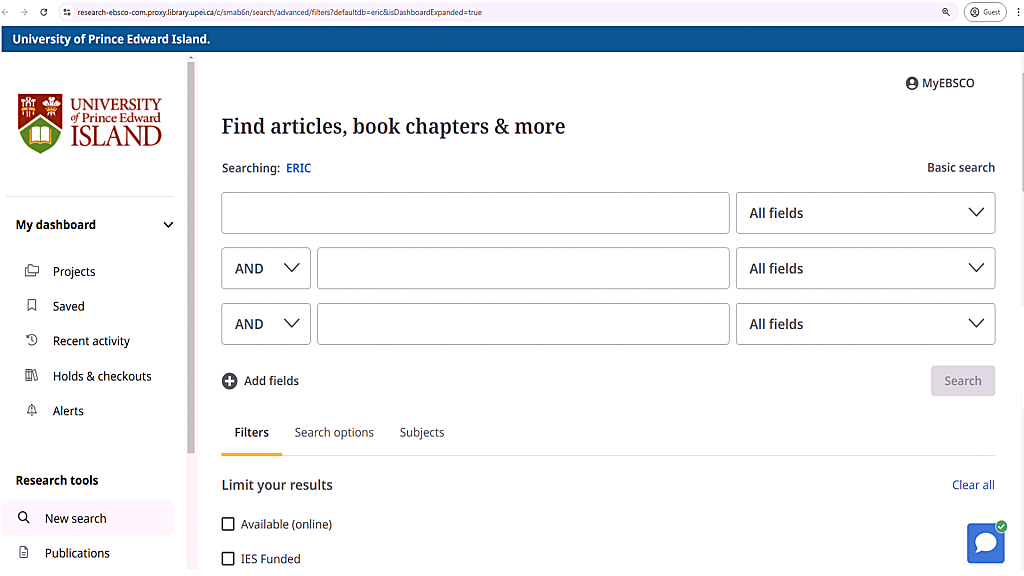
Task: Enable the Available (online) checkbox
Action: [228, 524]
